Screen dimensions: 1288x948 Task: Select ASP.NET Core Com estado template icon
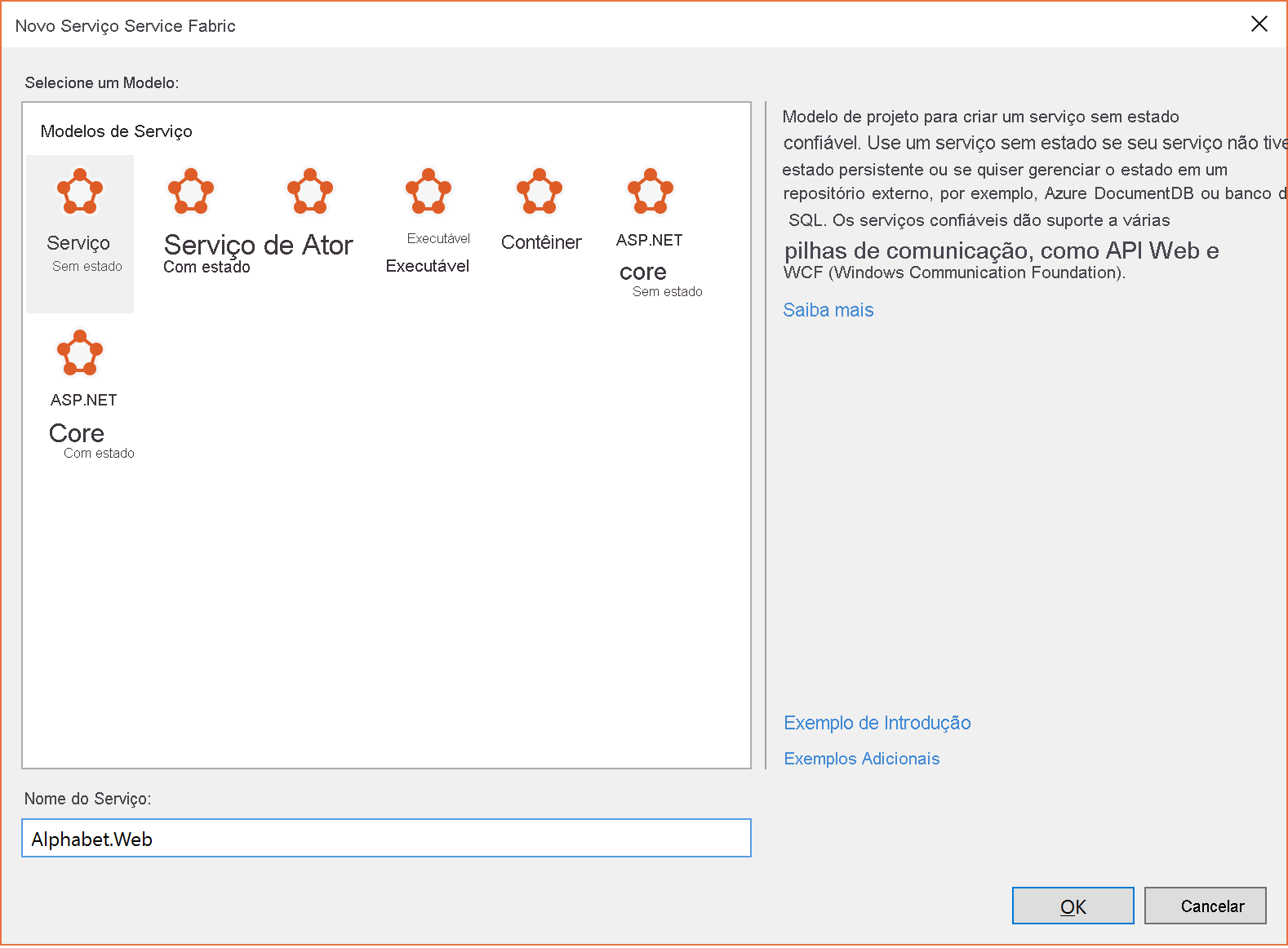pyautogui.click(x=80, y=352)
